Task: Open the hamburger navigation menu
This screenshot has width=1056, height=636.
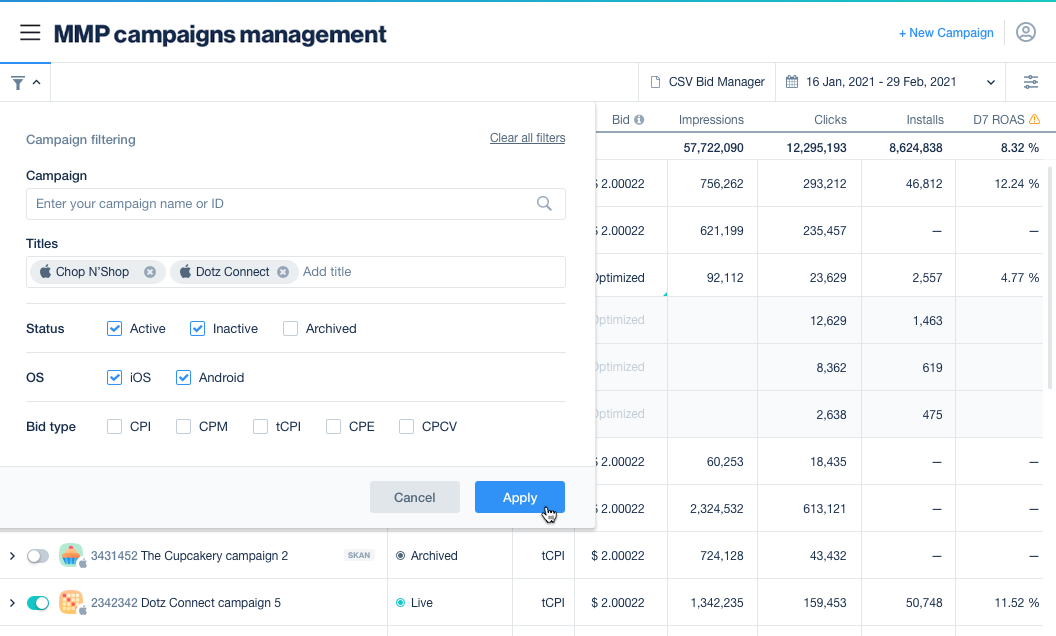Action: pos(30,33)
